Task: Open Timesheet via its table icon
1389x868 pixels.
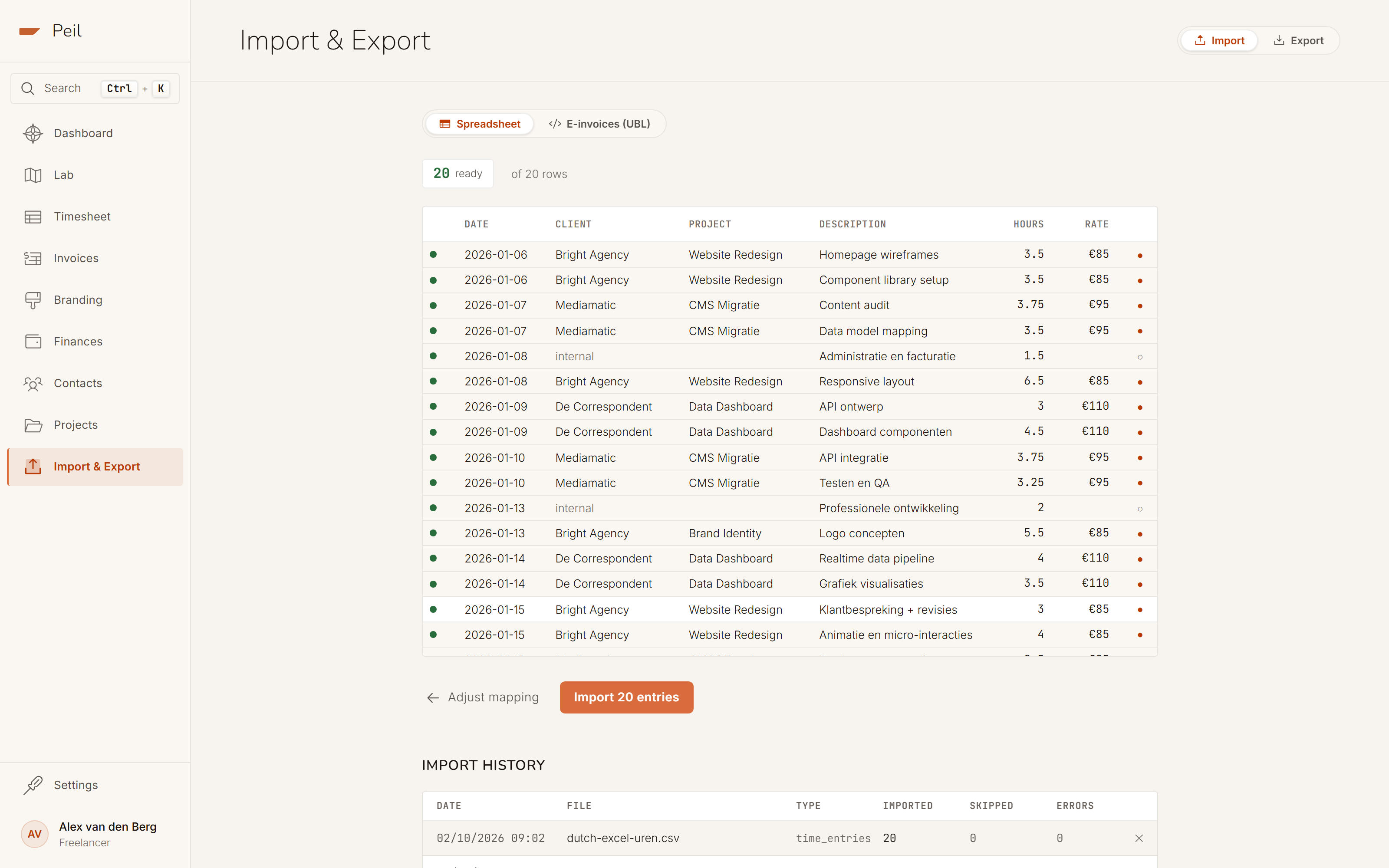Action: click(x=33, y=217)
